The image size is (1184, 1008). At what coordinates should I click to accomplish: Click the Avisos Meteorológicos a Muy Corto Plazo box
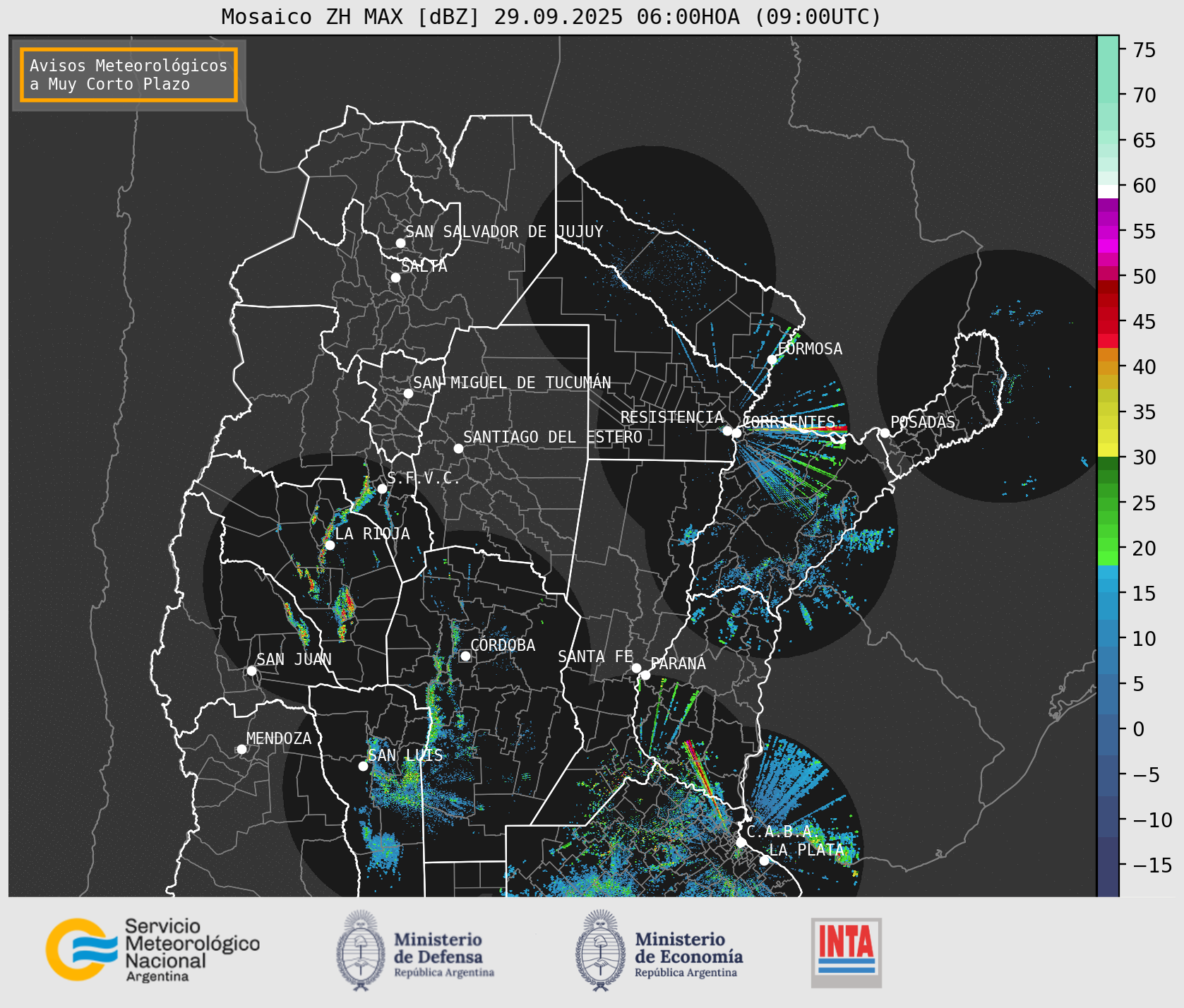128,75
